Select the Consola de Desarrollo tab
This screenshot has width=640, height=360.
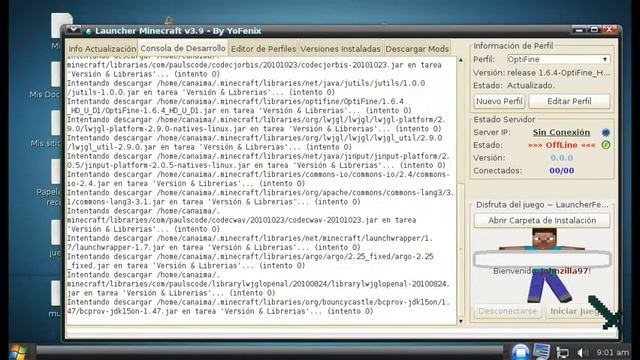(183, 48)
